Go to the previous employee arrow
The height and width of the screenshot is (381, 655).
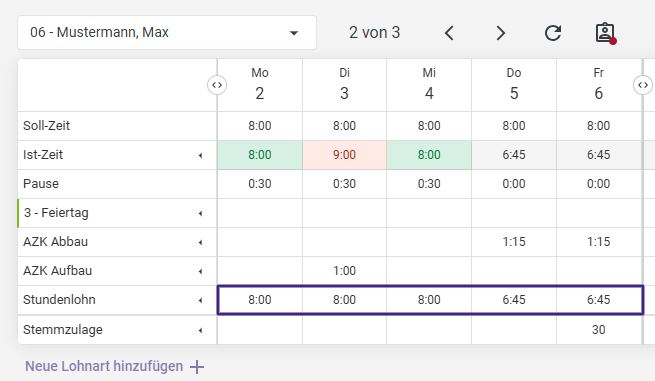449,33
